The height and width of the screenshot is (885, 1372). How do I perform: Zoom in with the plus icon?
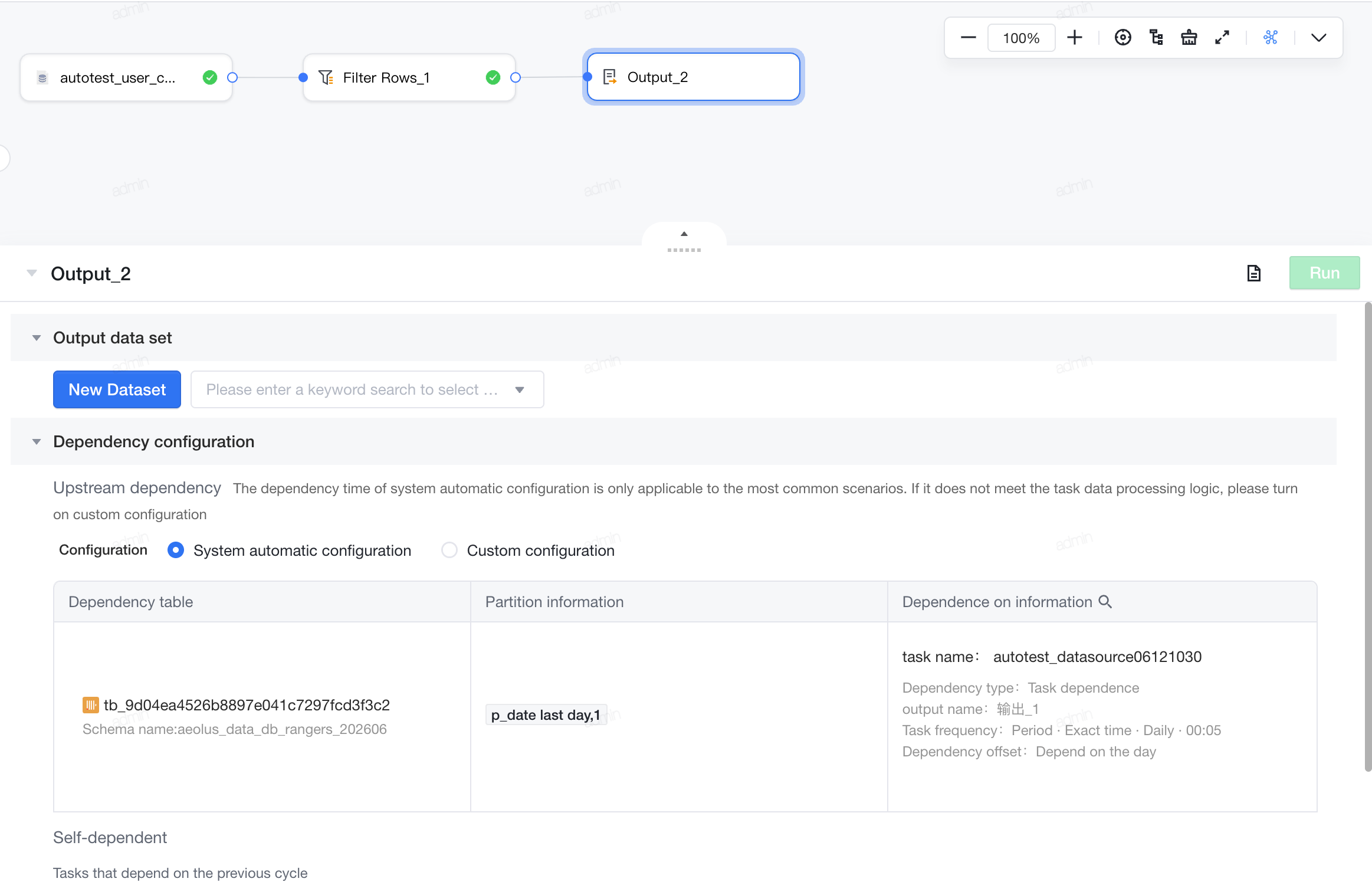pyautogui.click(x=1075, y=38)
